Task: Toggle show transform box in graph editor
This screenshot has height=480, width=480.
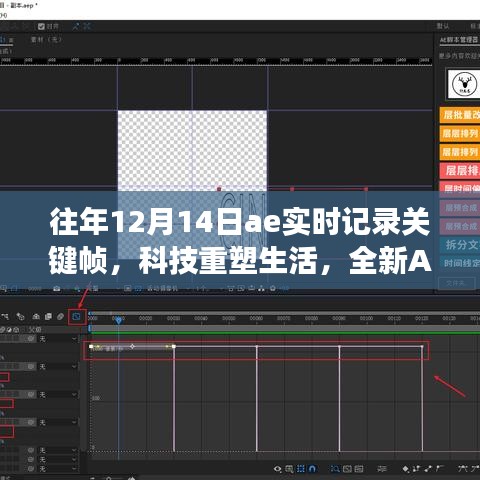Action: pyautogui.click(x=301, y=469)
